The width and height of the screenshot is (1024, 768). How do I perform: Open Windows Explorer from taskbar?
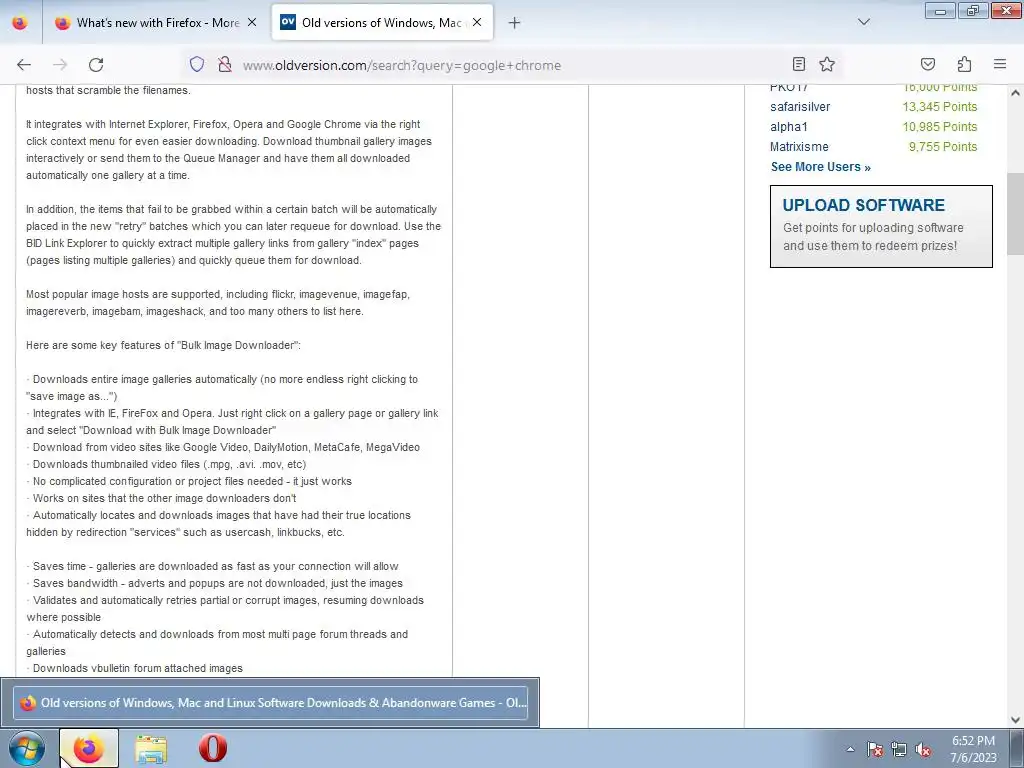[x=151, y=748]
